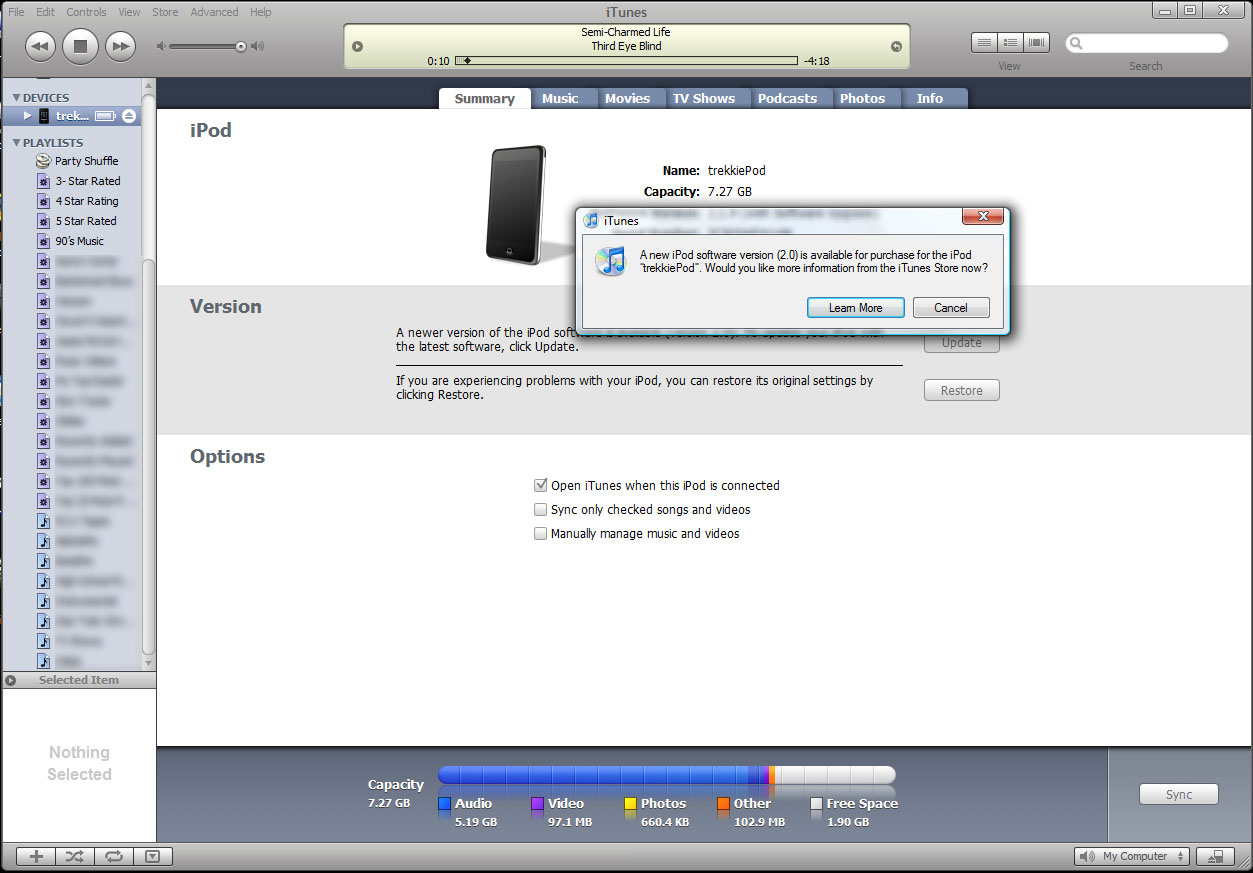
Task: Click the search field
Action: click(x=1147, y=43)
